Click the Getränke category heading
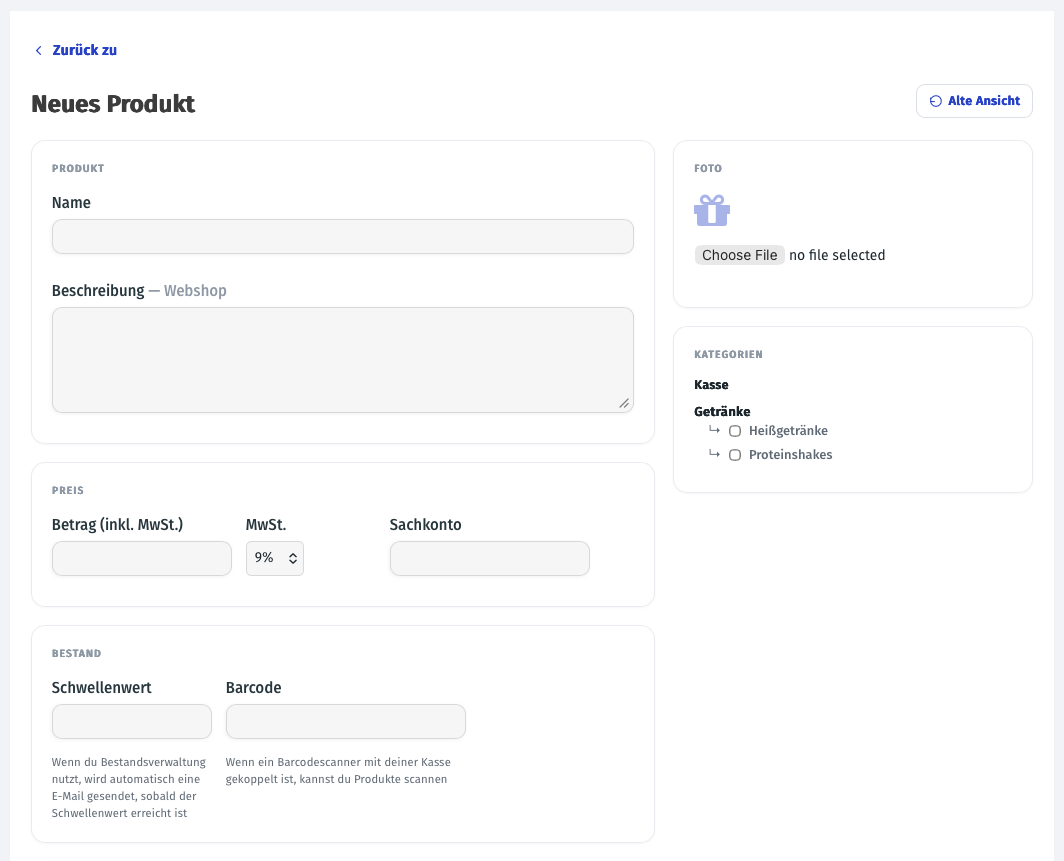Image resolution: width=1064 pixels, height=861 pixels. point(722,411)
